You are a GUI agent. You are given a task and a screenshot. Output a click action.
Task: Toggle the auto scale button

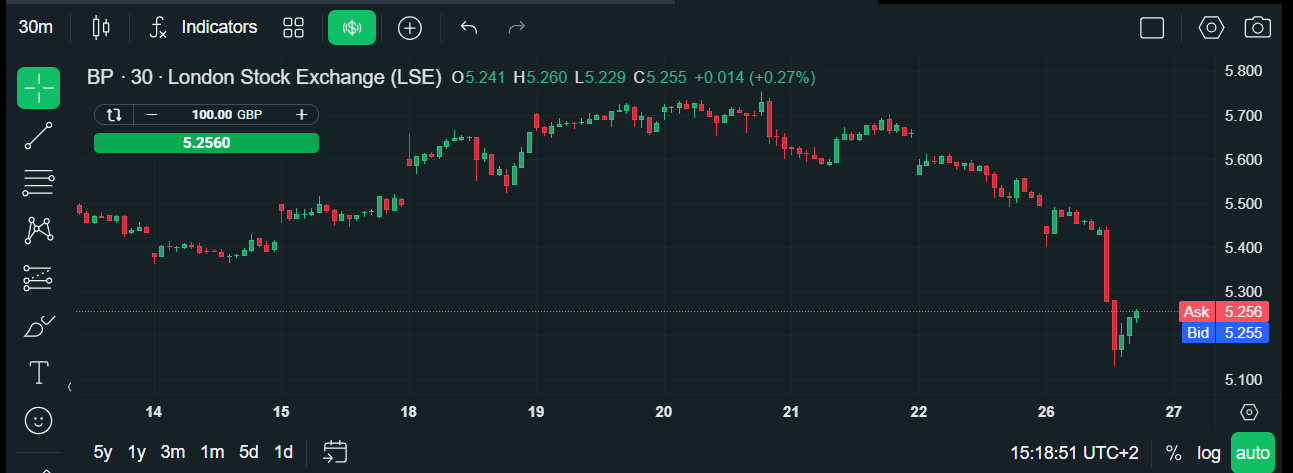point(1253,453)
